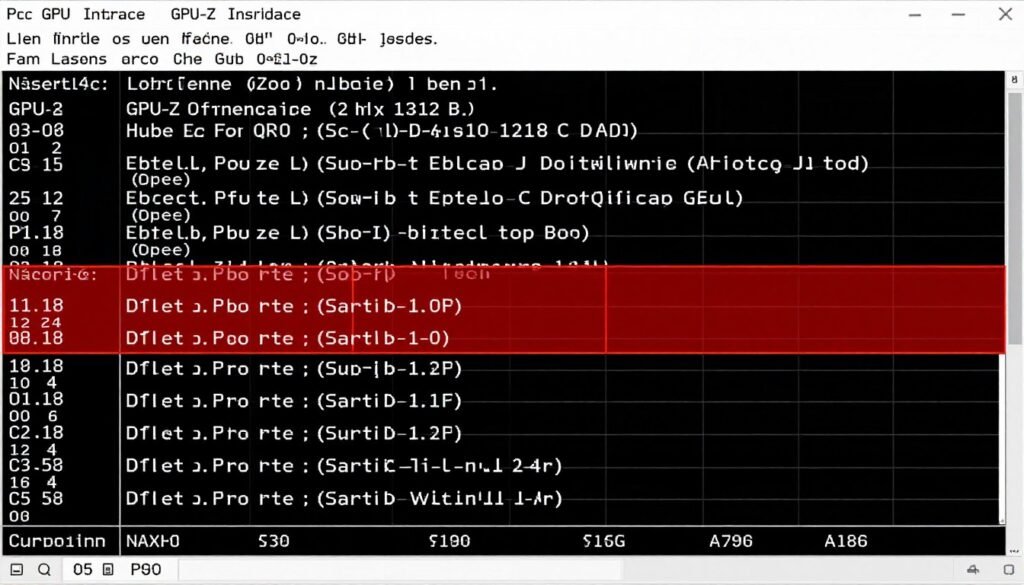Screen dimensions: 1024x585
Task: Click the printer-like icon at bottom right
Action: tap(973, 569)
